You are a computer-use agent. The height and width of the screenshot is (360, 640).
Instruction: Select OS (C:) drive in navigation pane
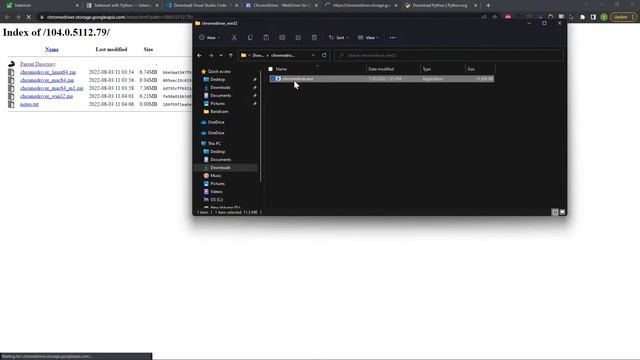213,200
